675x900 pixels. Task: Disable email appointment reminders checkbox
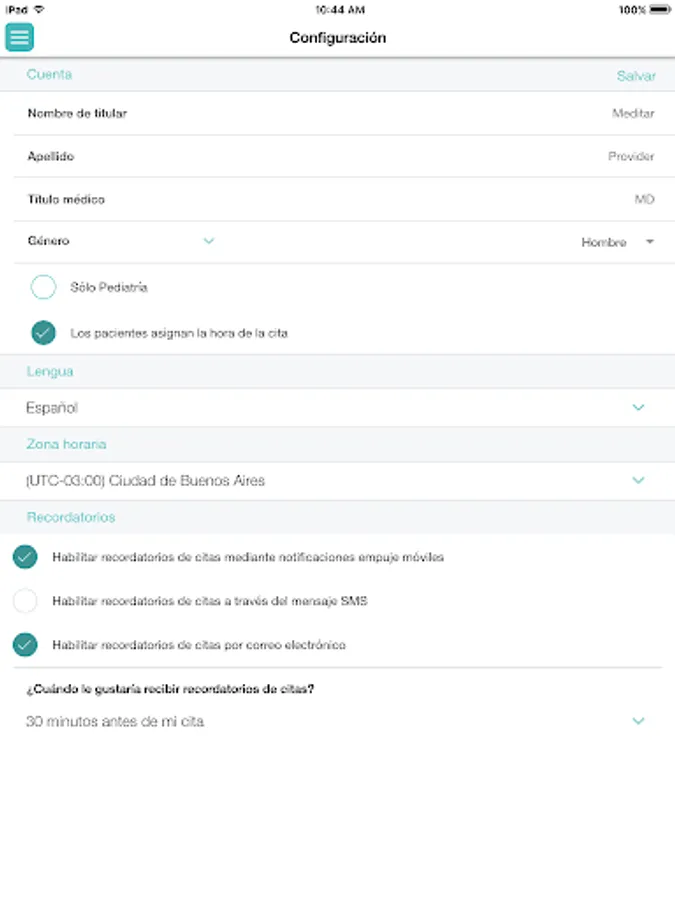tap(25, 645)
